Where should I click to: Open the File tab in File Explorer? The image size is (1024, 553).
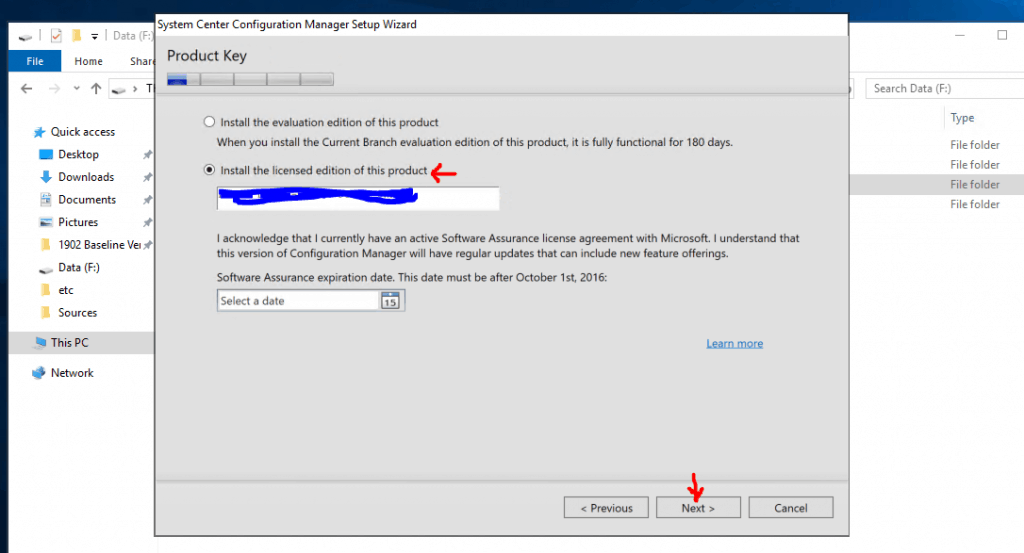[35, 61]
